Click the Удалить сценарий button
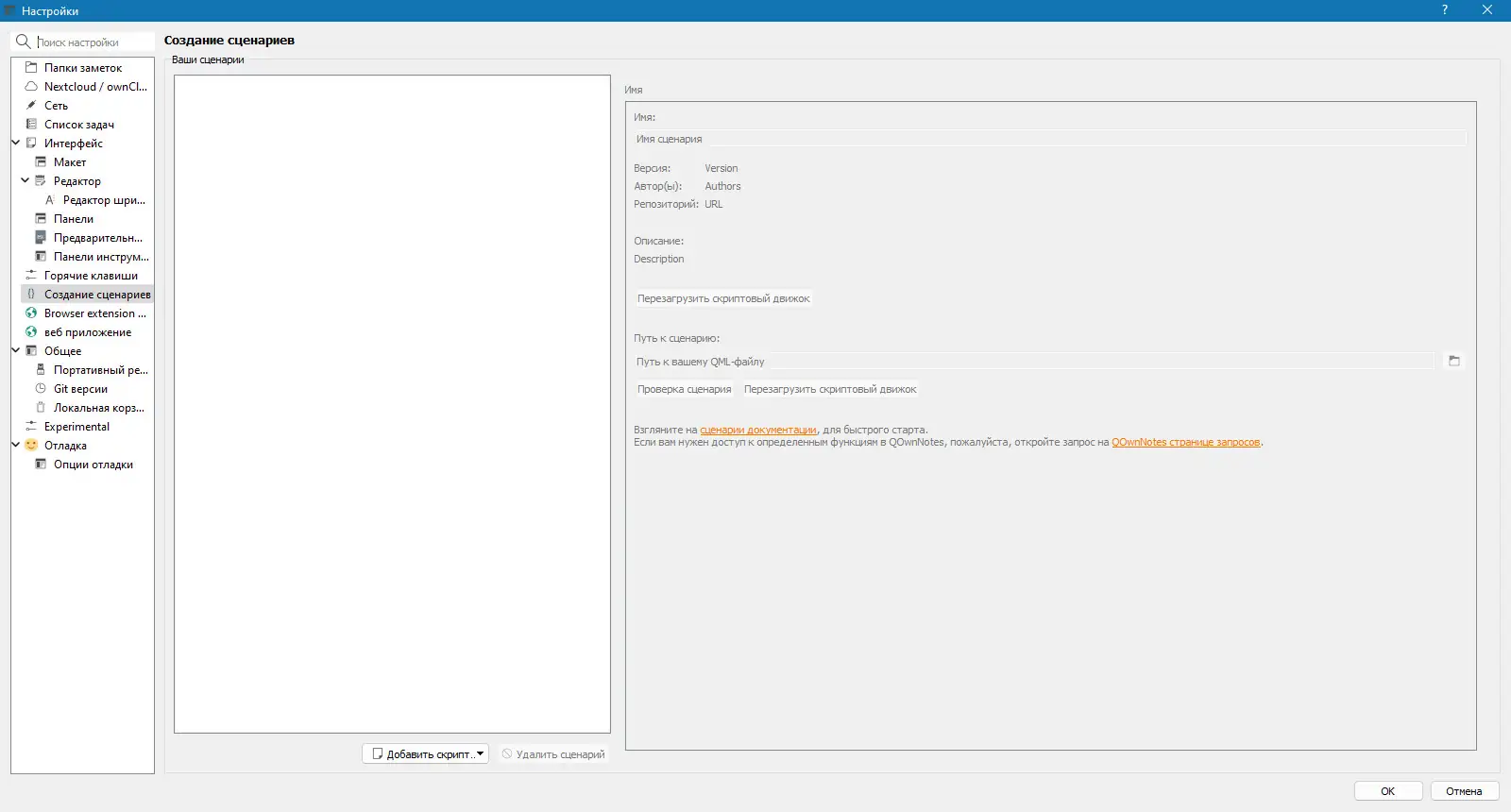 553,754
